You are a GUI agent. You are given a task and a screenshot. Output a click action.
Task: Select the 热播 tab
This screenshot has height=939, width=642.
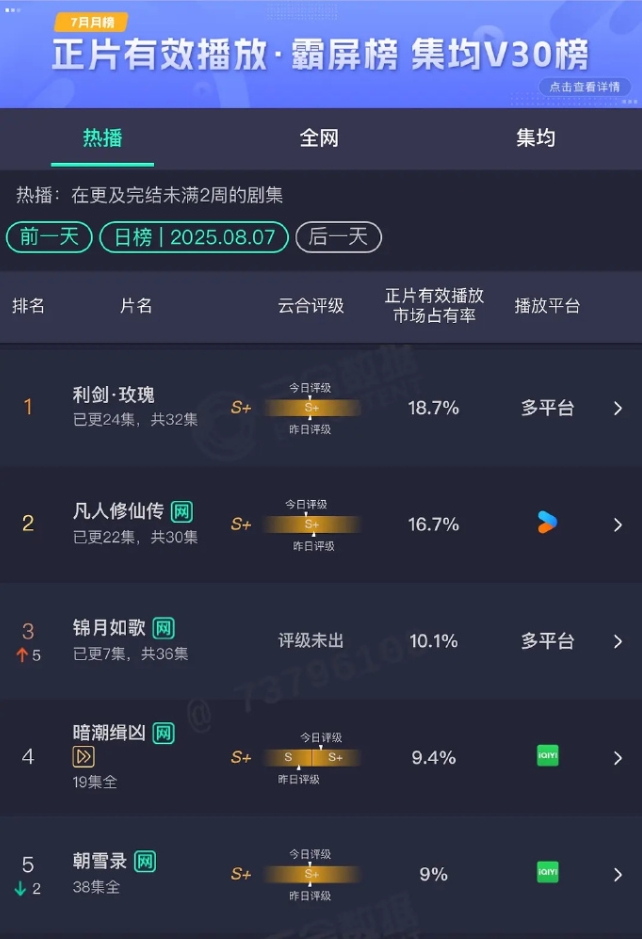point(102,138)
